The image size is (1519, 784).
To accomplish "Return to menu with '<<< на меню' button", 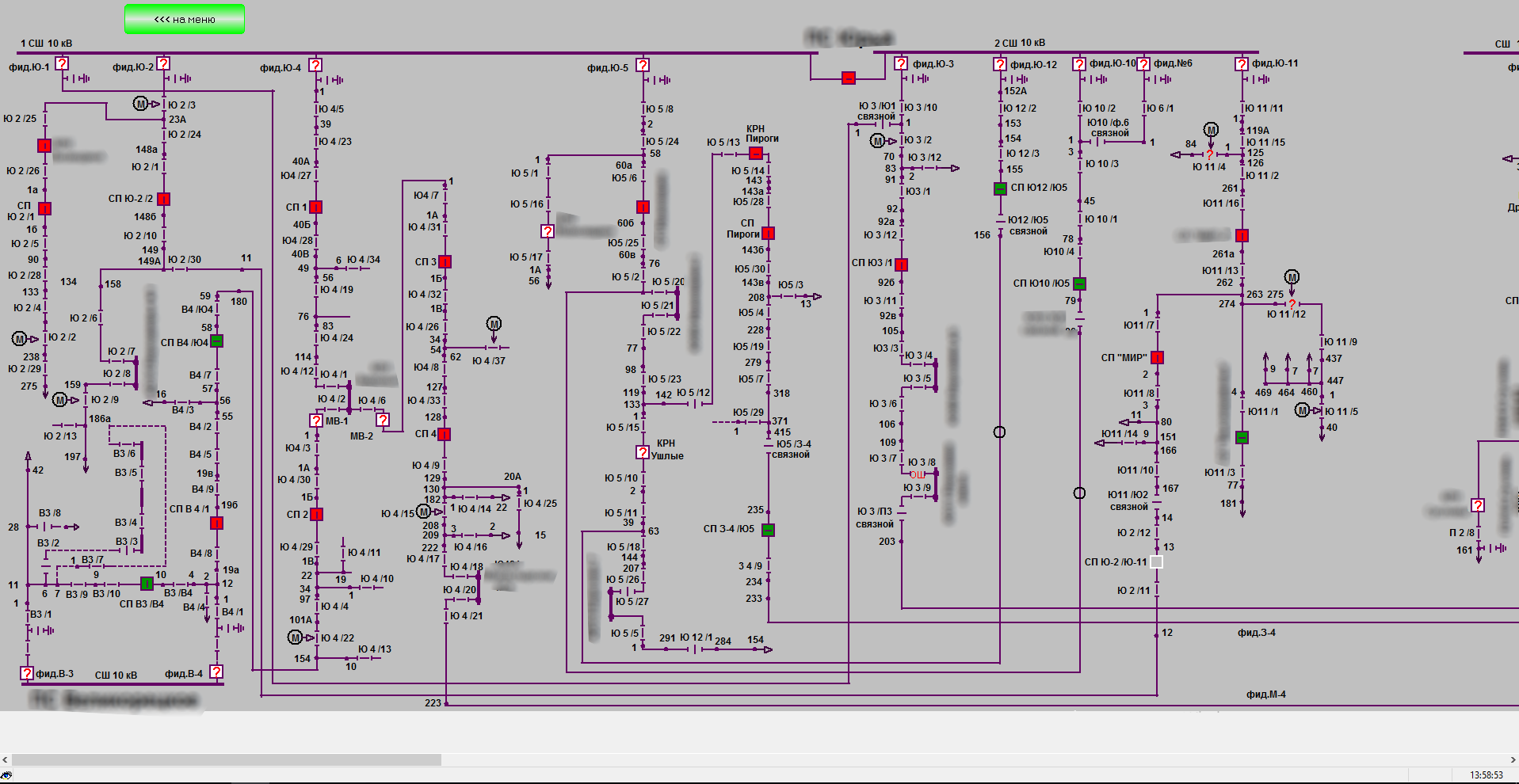I will [185, 19].
